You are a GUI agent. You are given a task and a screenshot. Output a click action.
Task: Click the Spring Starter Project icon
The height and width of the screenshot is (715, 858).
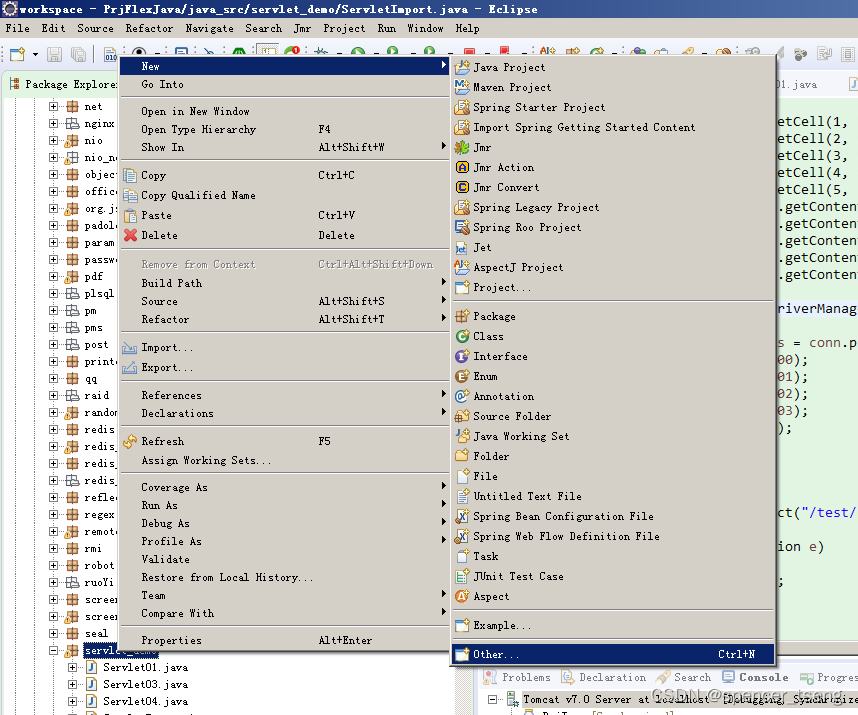click(x=462, y=107)
